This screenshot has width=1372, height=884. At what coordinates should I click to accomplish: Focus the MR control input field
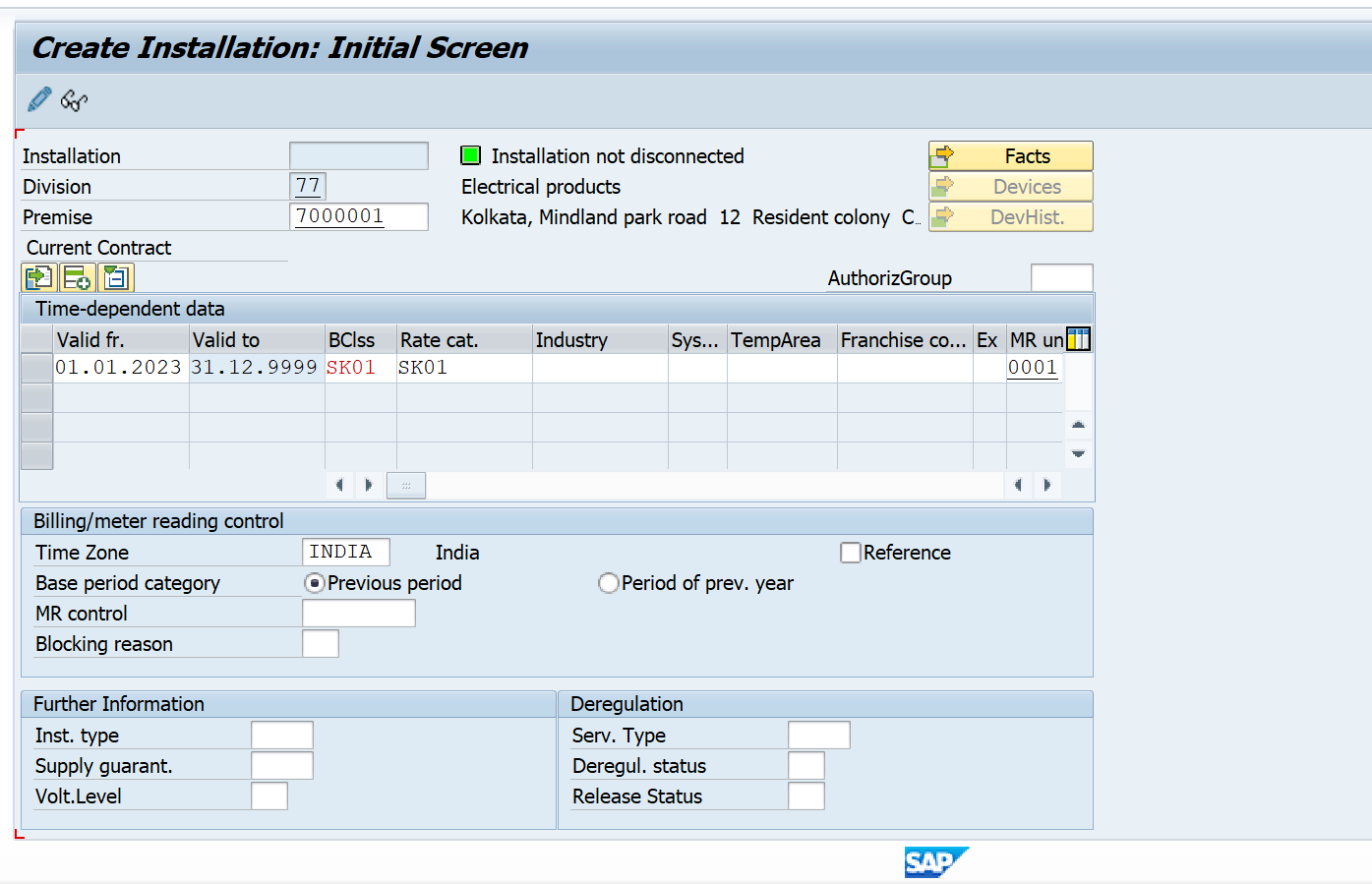[x=359, y=614]
